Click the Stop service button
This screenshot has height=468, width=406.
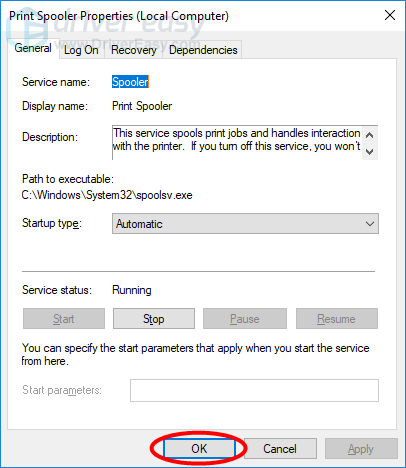pos(154,319)
